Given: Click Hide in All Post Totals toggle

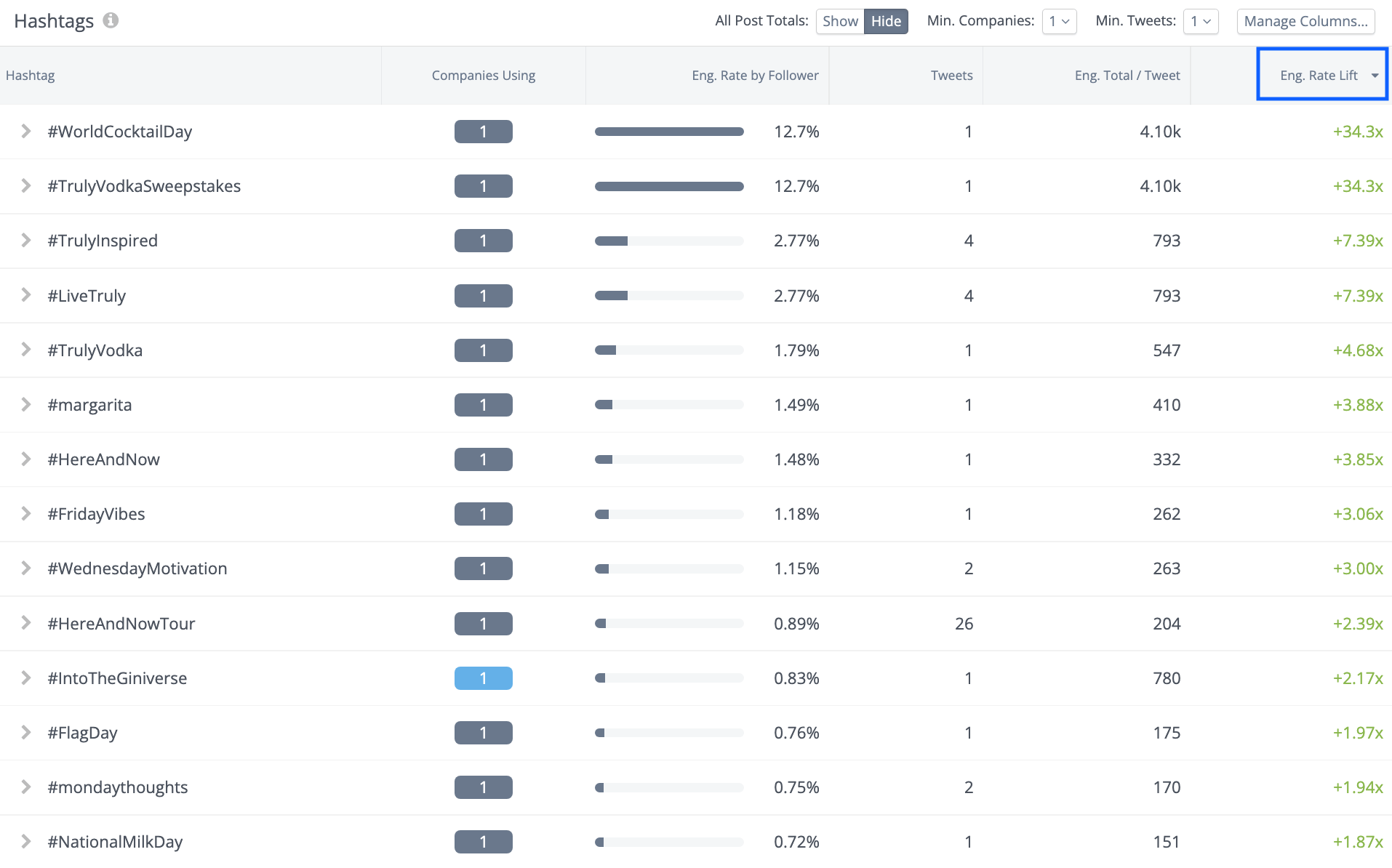Looking at the screenshot, I should (x=886, y=21).
